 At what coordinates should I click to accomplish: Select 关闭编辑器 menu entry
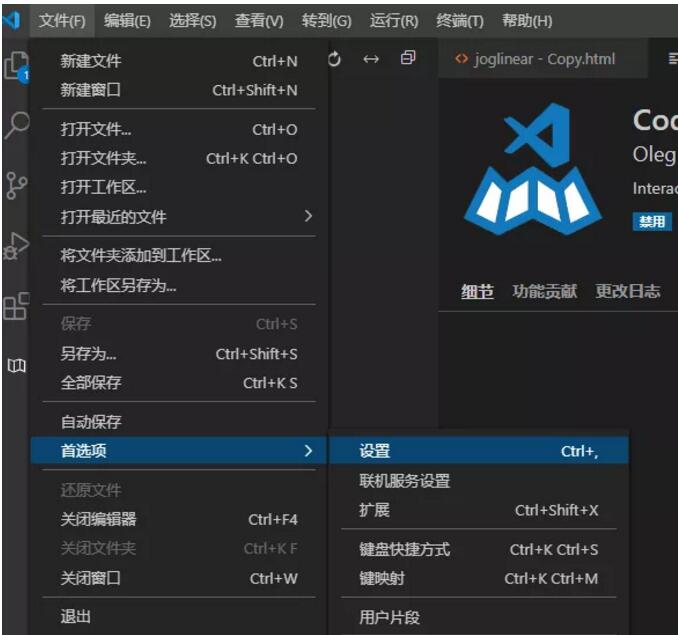[x=179, y=519]
